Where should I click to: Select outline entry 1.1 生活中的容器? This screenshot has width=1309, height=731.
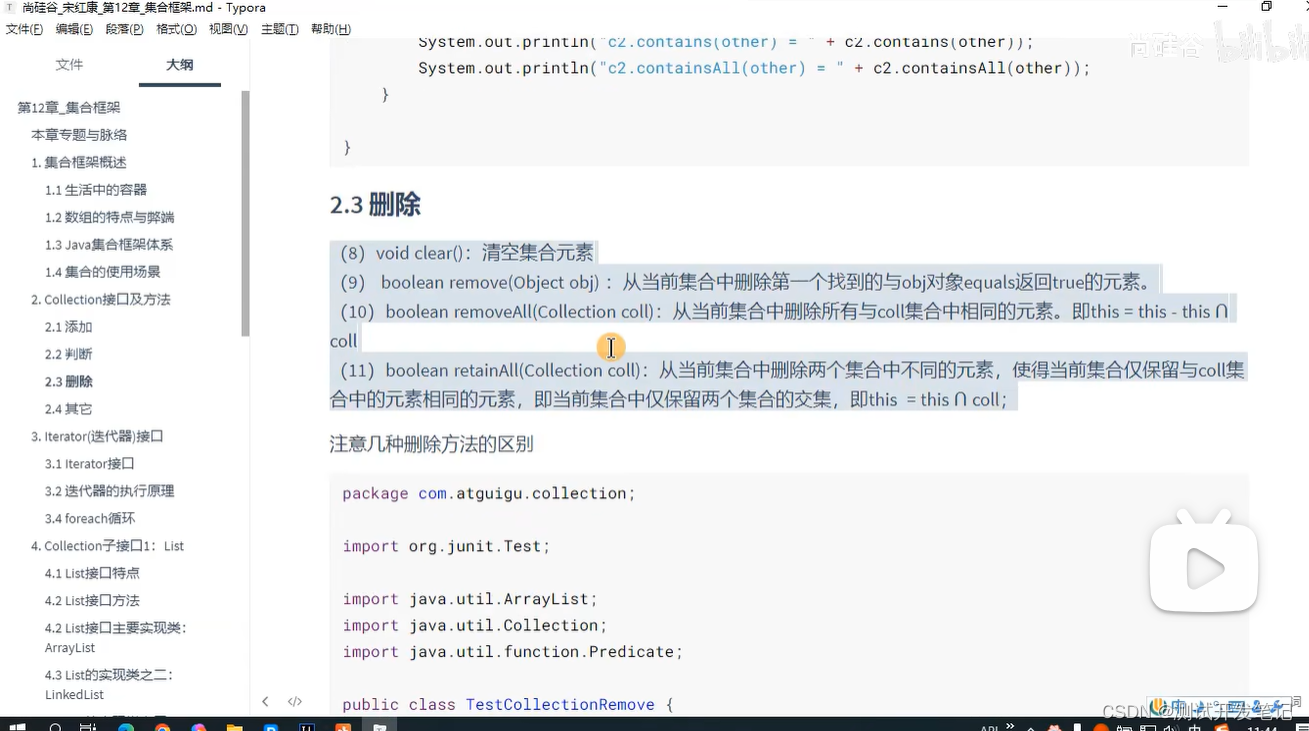click(96, 190)
